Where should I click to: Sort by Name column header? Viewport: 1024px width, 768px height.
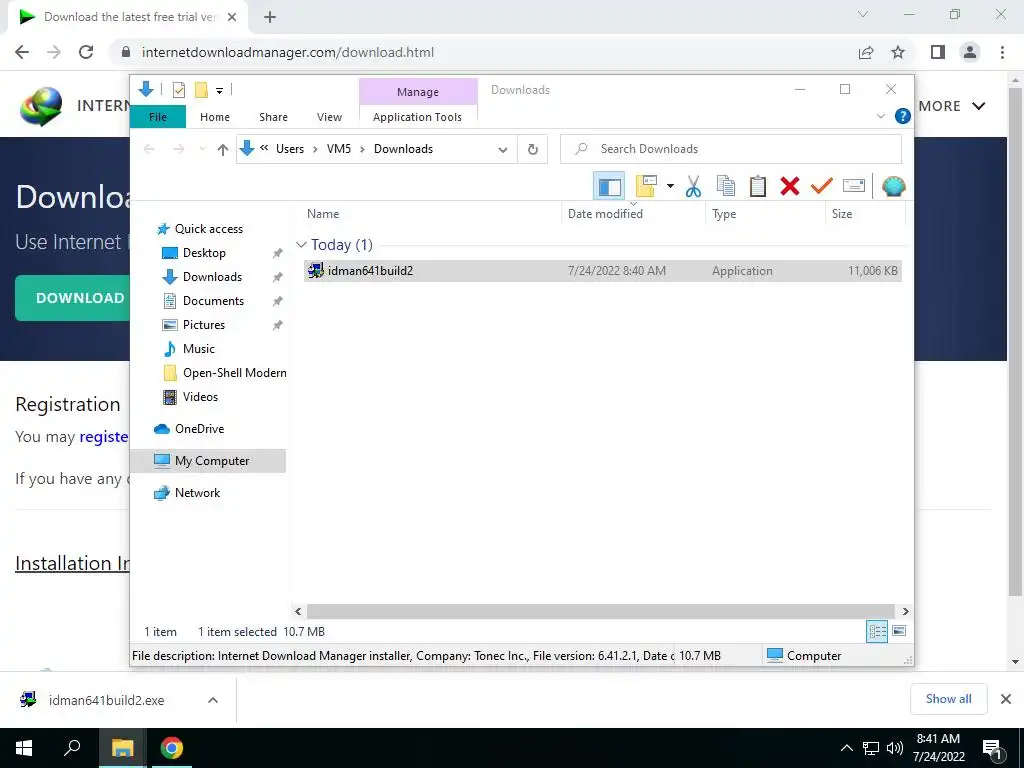pos(323,214)
